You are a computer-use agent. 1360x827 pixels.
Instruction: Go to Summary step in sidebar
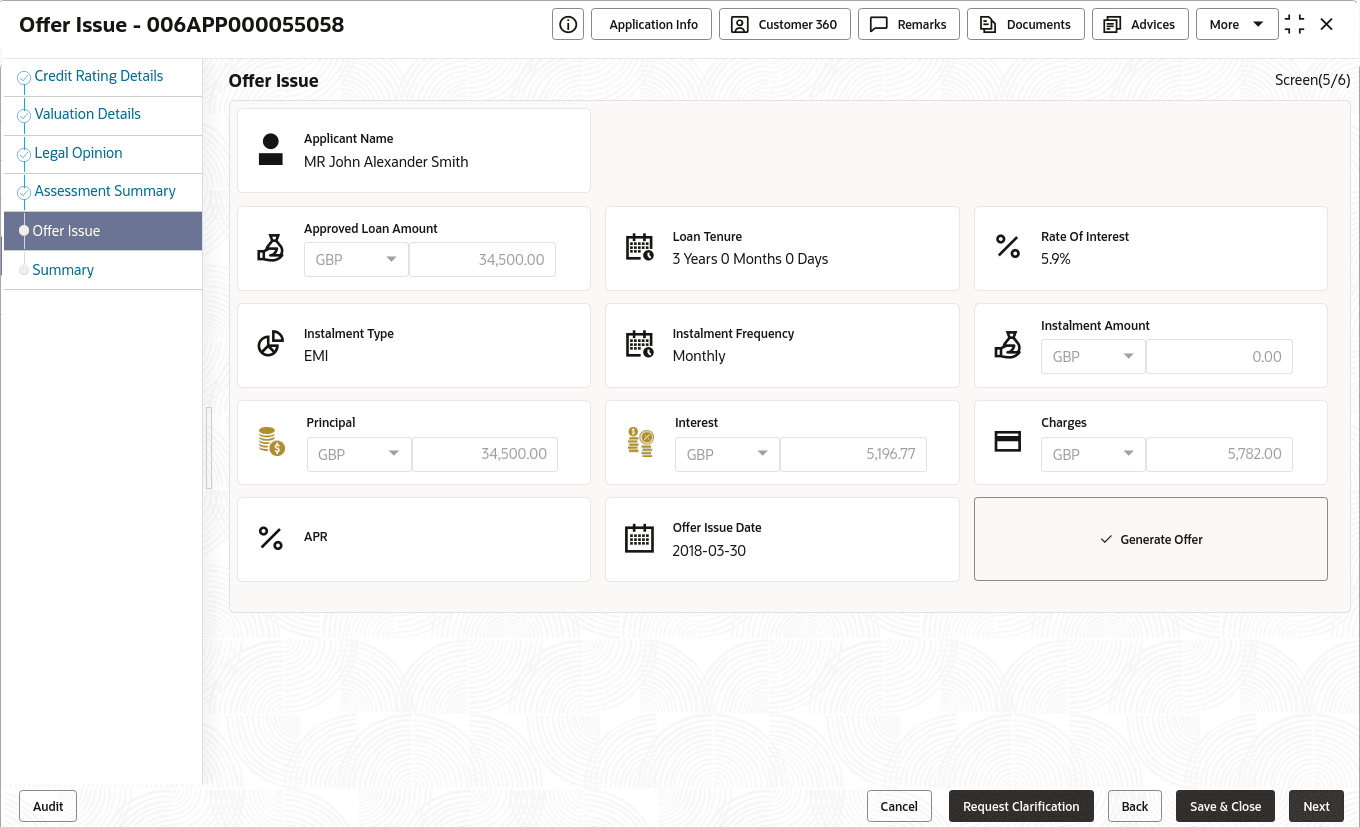(63, 270)
